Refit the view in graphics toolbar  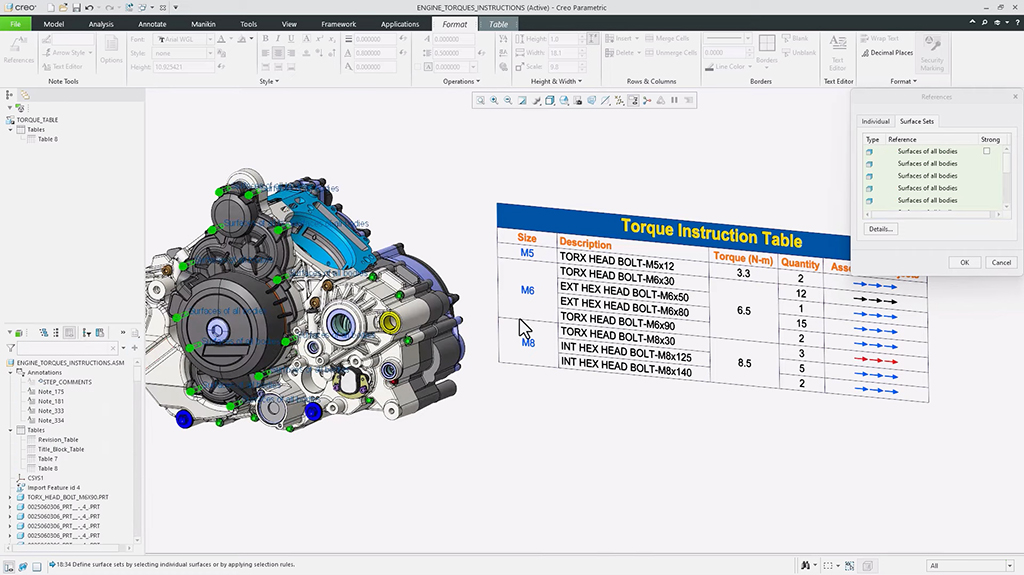pos(480,101)
